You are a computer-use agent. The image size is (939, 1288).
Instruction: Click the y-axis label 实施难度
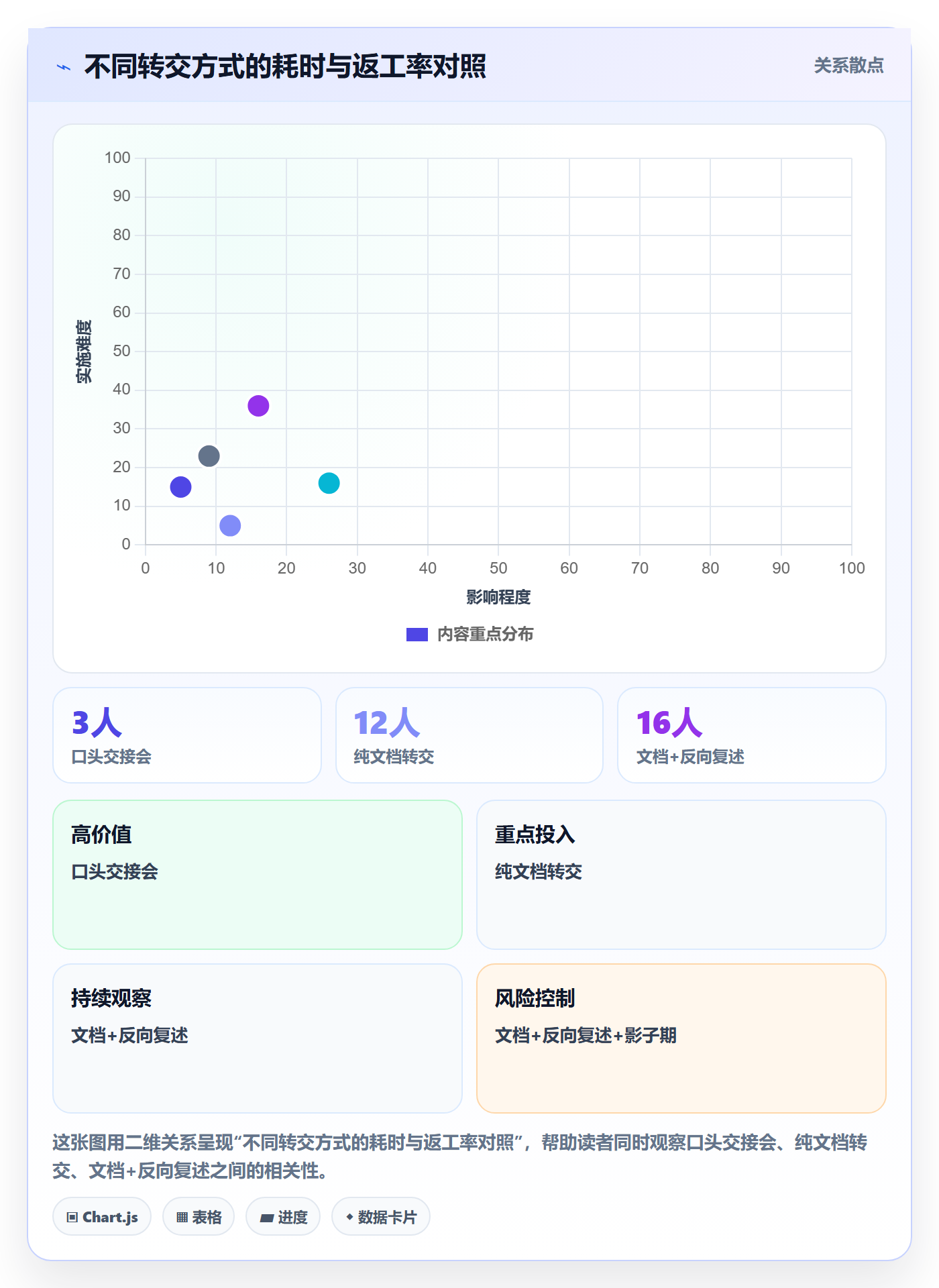(x=83, y=352)
